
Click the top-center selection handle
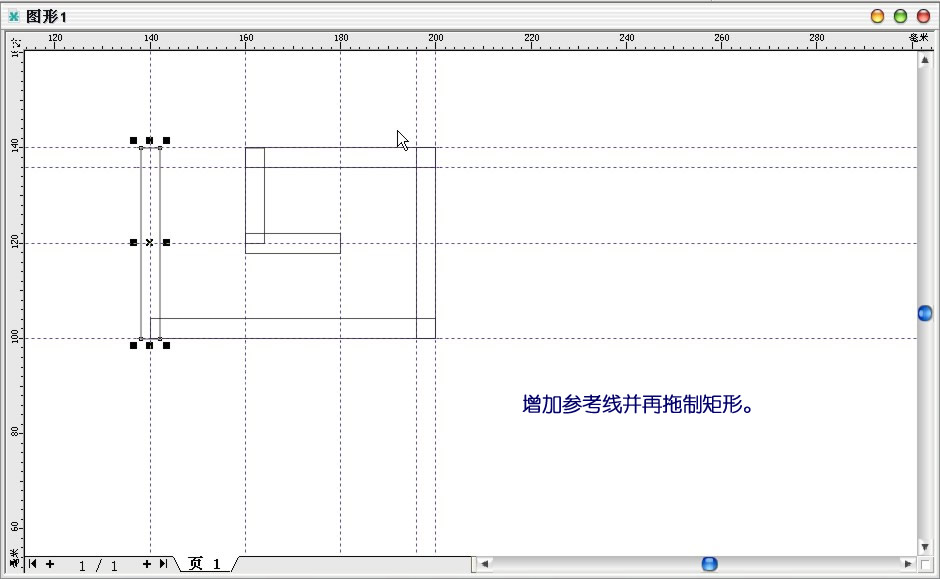(x=149, y=140)
